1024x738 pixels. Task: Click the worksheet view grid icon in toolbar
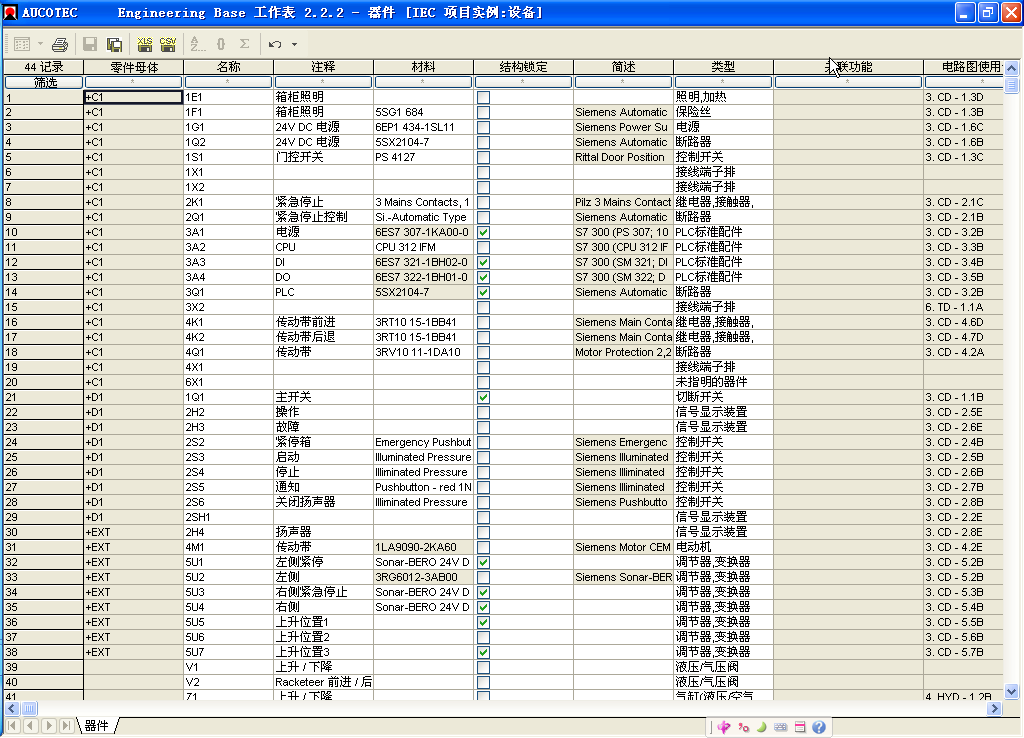(22, 44)
